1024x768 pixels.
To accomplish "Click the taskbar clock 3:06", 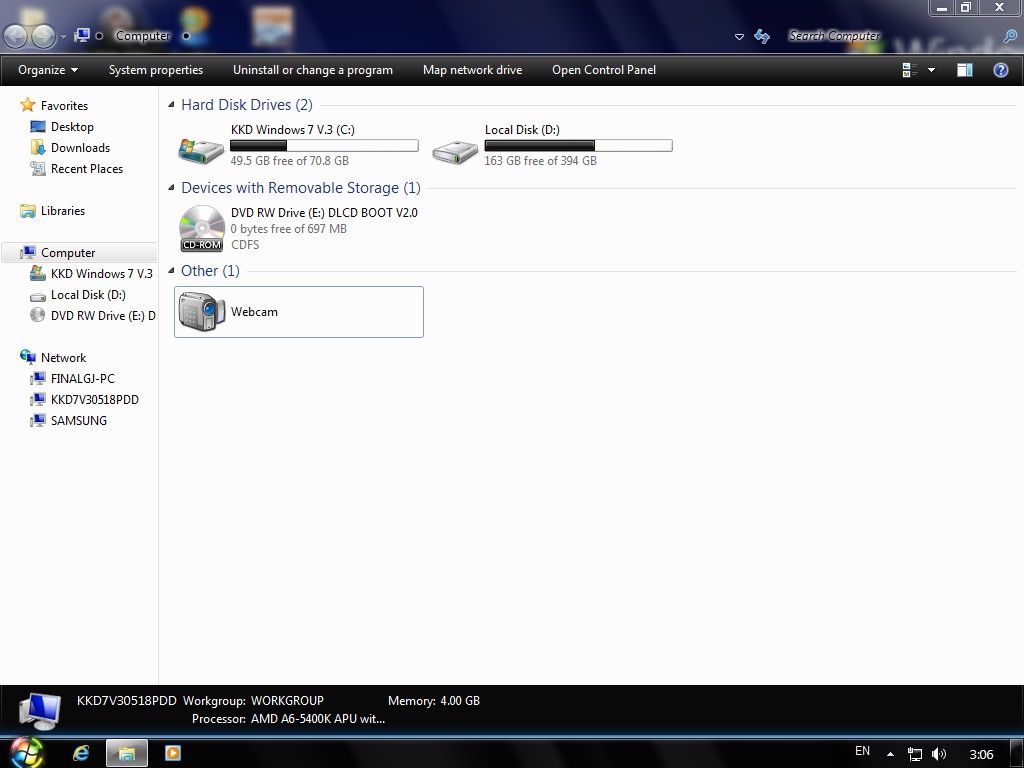I will coord(981,754).
